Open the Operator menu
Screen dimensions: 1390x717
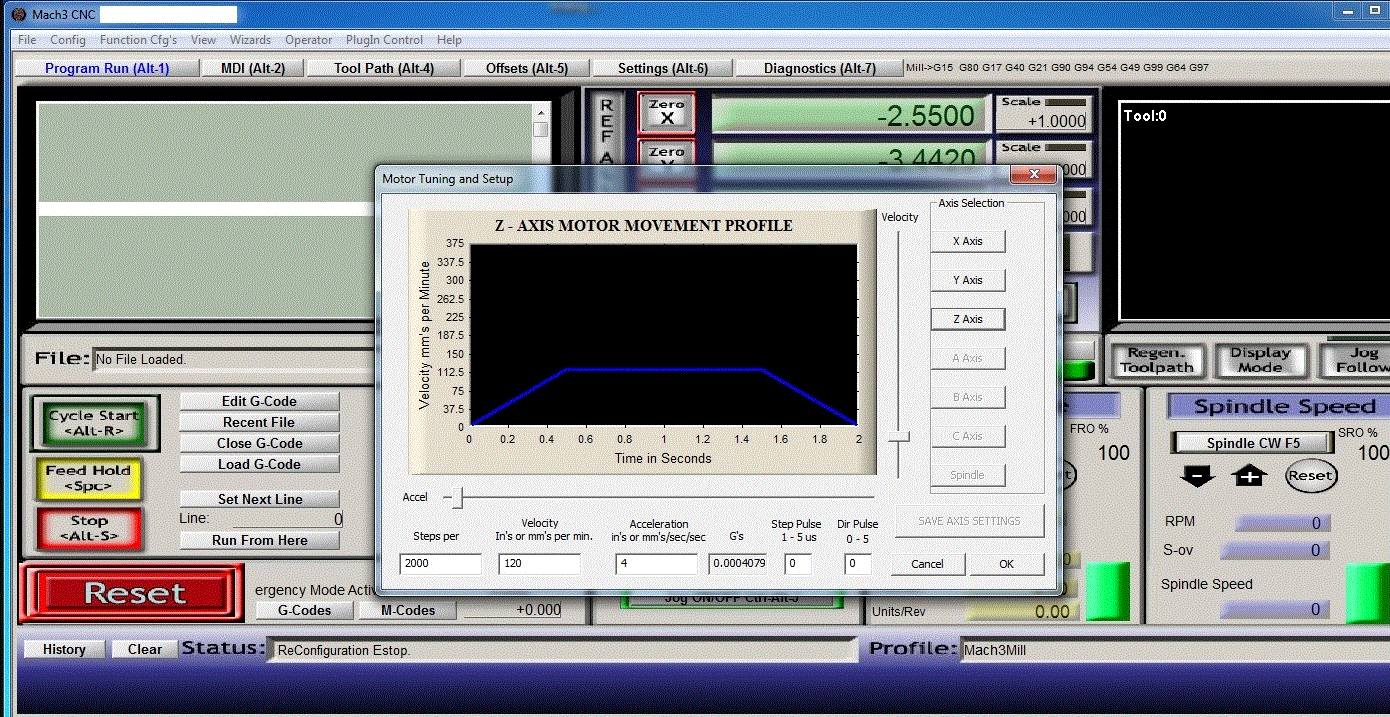(308, 40)
